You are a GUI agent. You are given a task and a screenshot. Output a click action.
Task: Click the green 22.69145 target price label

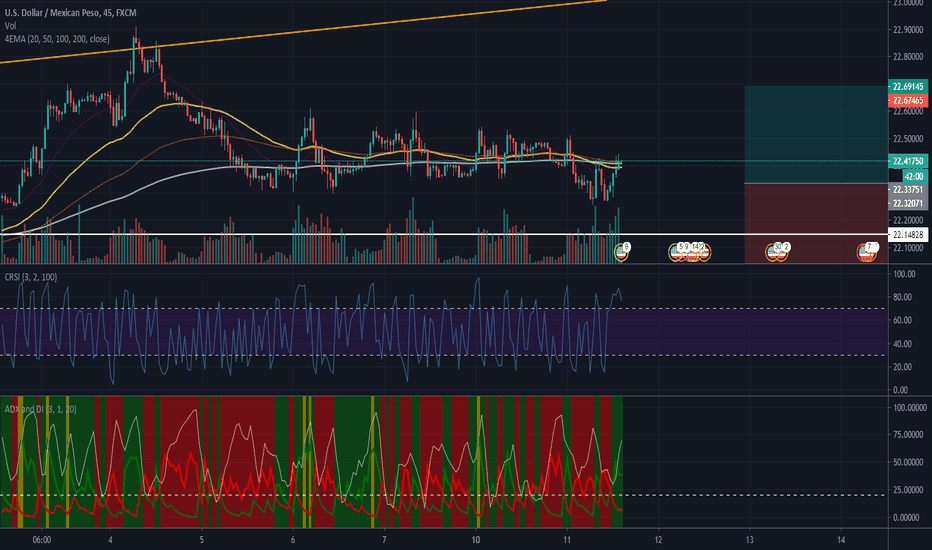click(908, 87)
